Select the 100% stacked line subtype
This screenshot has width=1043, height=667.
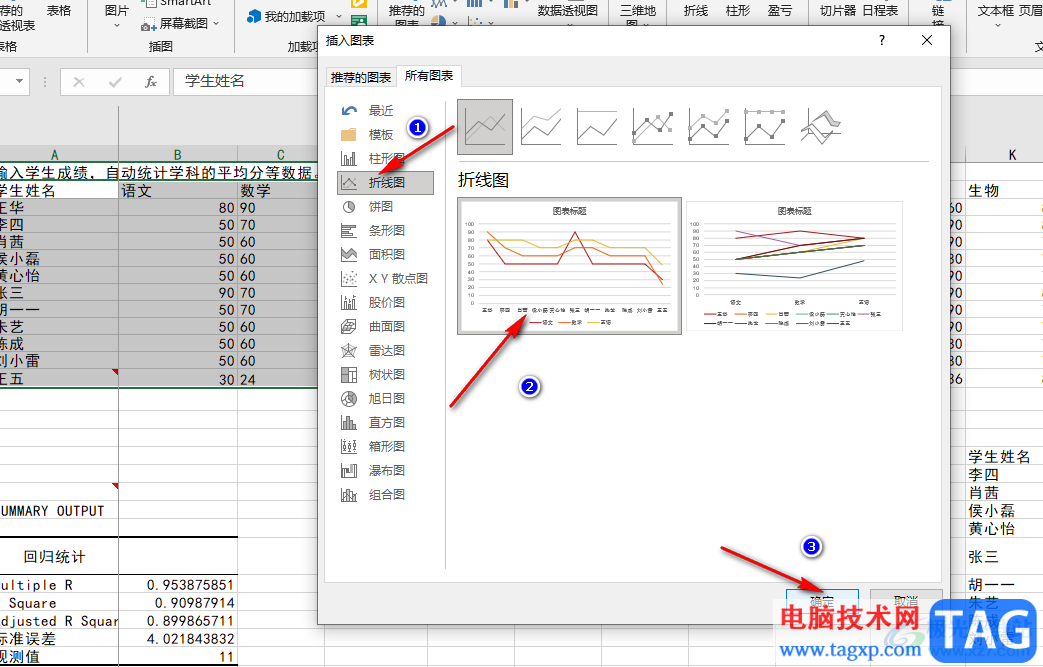coord(597,126)
